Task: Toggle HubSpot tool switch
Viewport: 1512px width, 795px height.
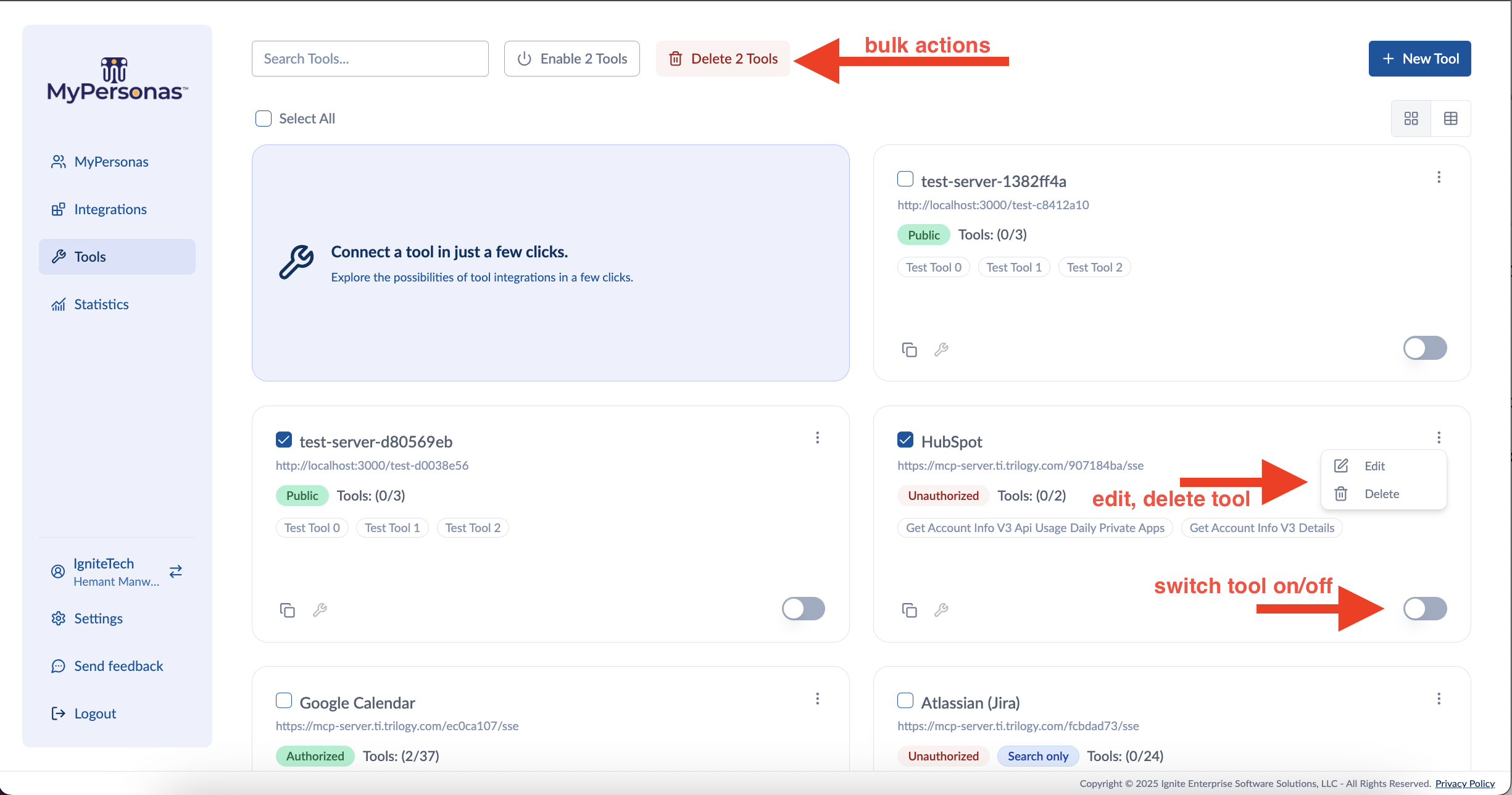Action: [x=1425, y=609]
